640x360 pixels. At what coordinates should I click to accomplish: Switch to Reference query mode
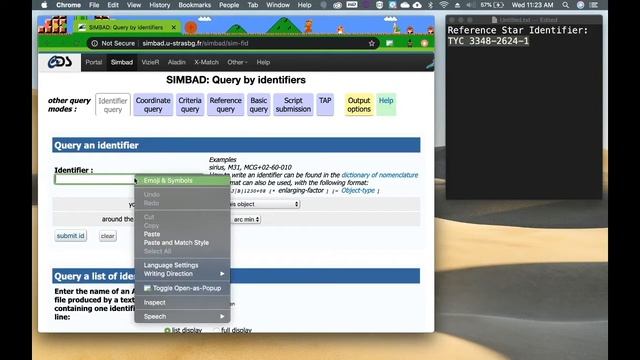point(225,104)
